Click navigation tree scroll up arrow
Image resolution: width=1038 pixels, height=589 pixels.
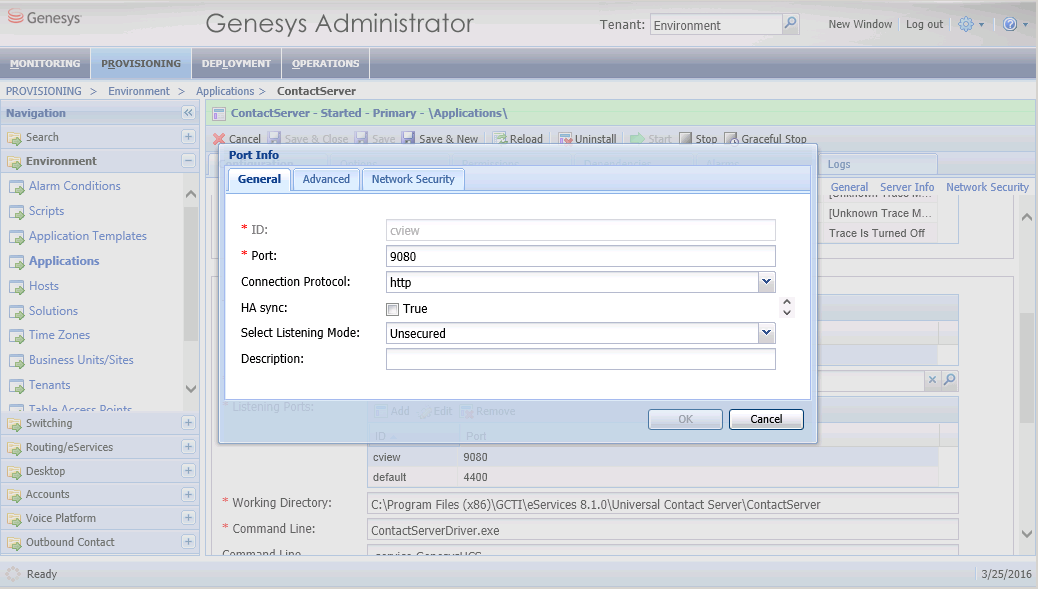(191, 194)
